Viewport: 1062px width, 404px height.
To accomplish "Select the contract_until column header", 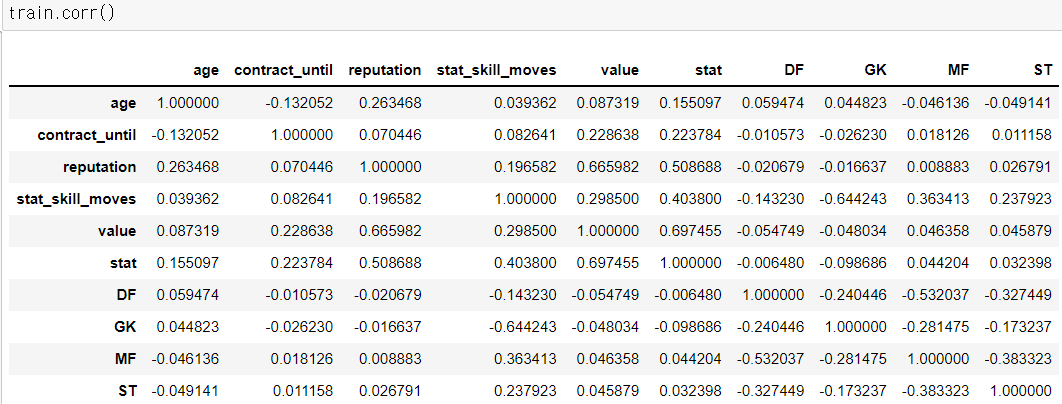I will coord(283,70).
